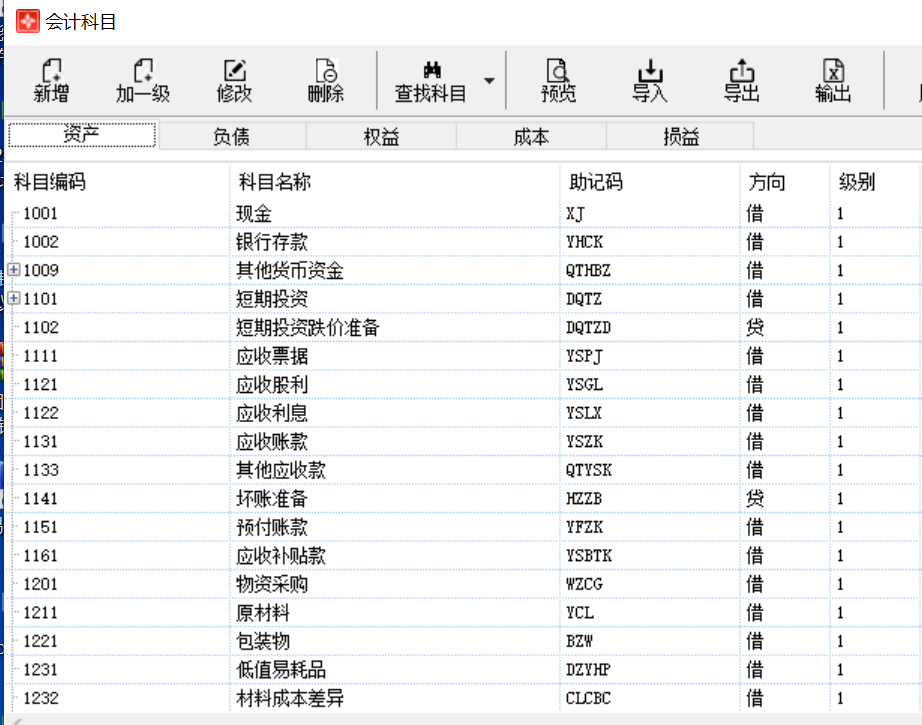
Task: Click the 删除 (Delete) toolbar icon
Action: 326,72
